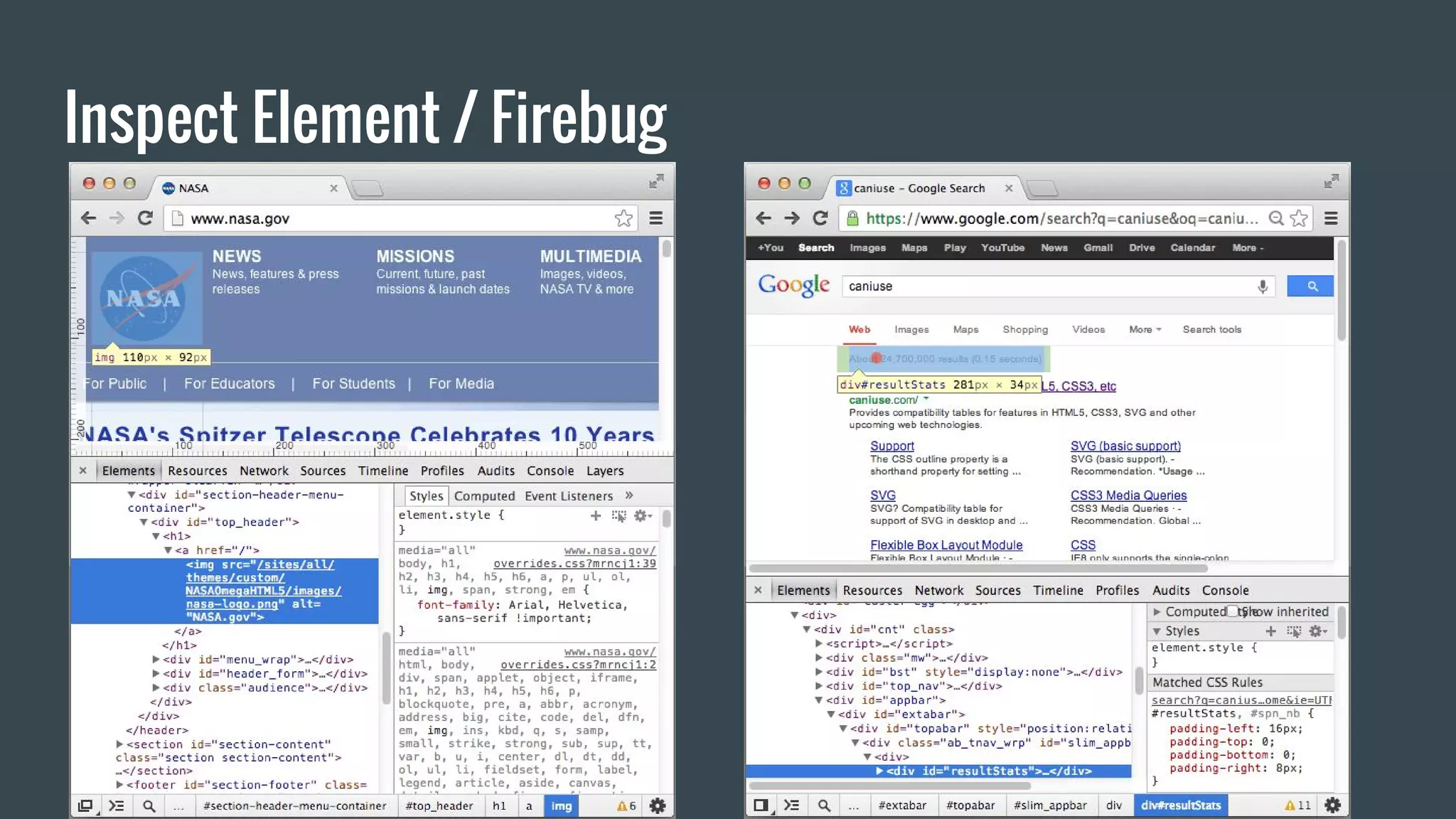The width and height of the screenshot is (1456, 819).
Task: Show console icon in NASA DevTools
Action: 116,805
